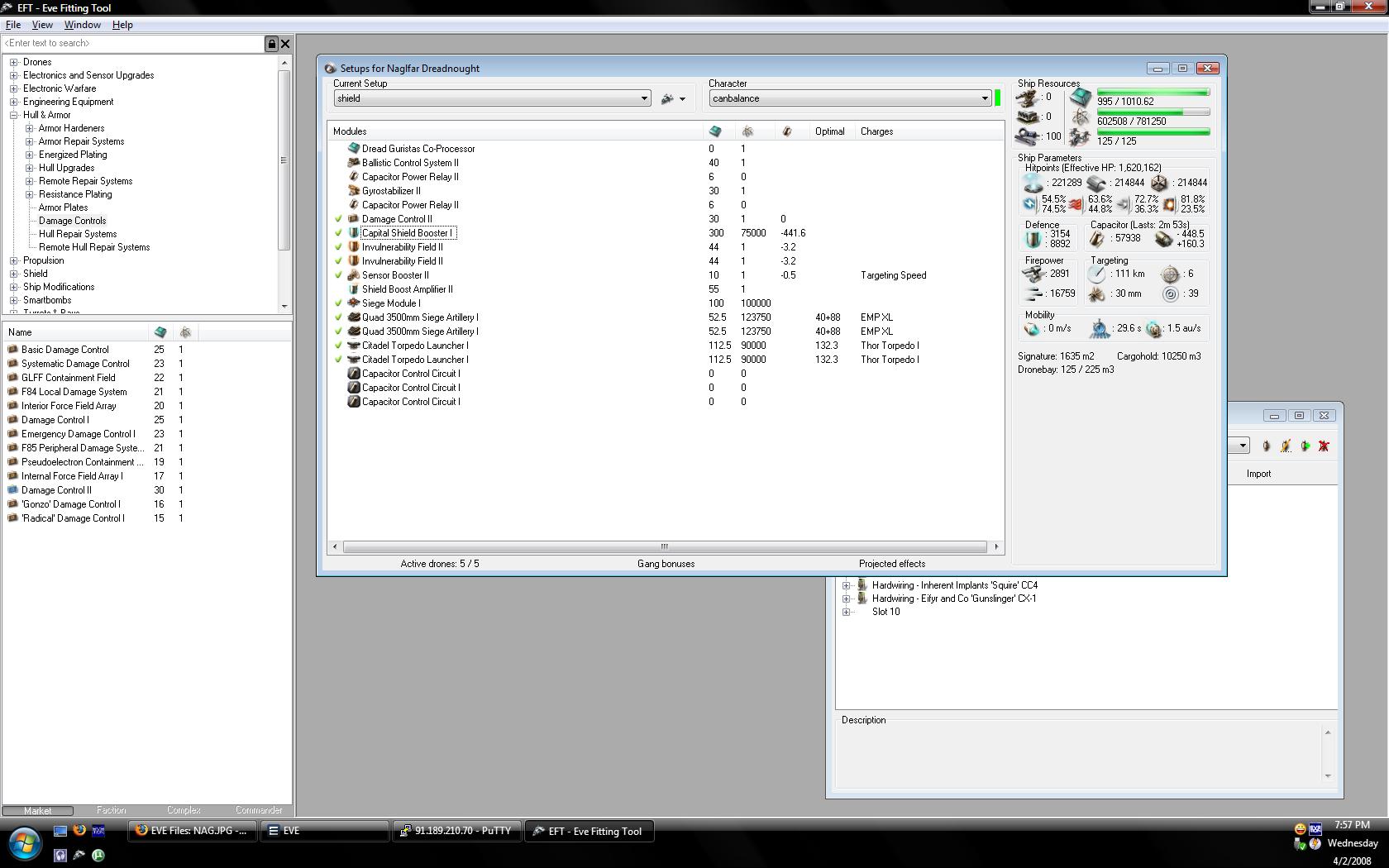Click the structure hitpoints icon
1389x868 pixels.
pos(1159,183)
